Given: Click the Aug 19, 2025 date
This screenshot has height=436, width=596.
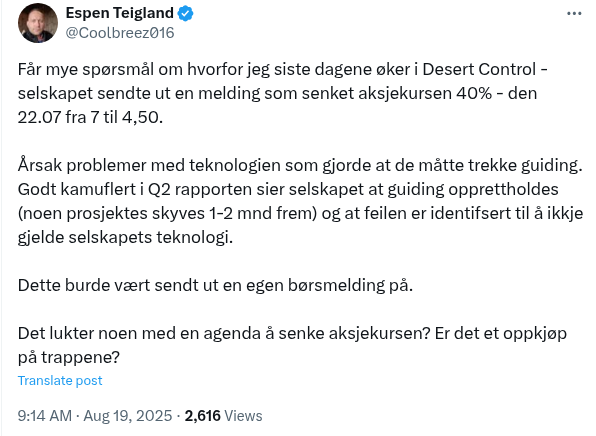Looking at the screenshot, I should click(x=128, y=416).
